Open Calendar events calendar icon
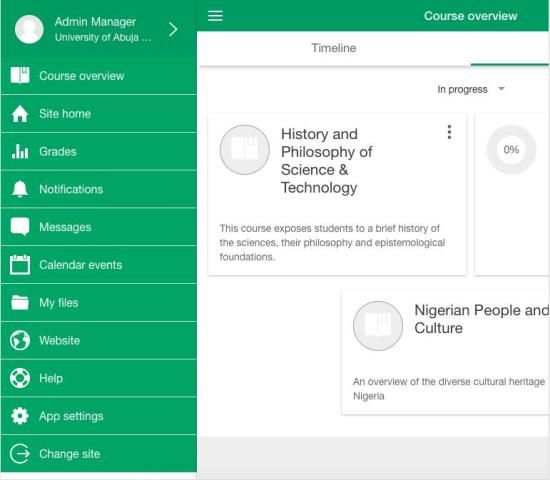This screenshot has height=480, width=550. (20, 265)
